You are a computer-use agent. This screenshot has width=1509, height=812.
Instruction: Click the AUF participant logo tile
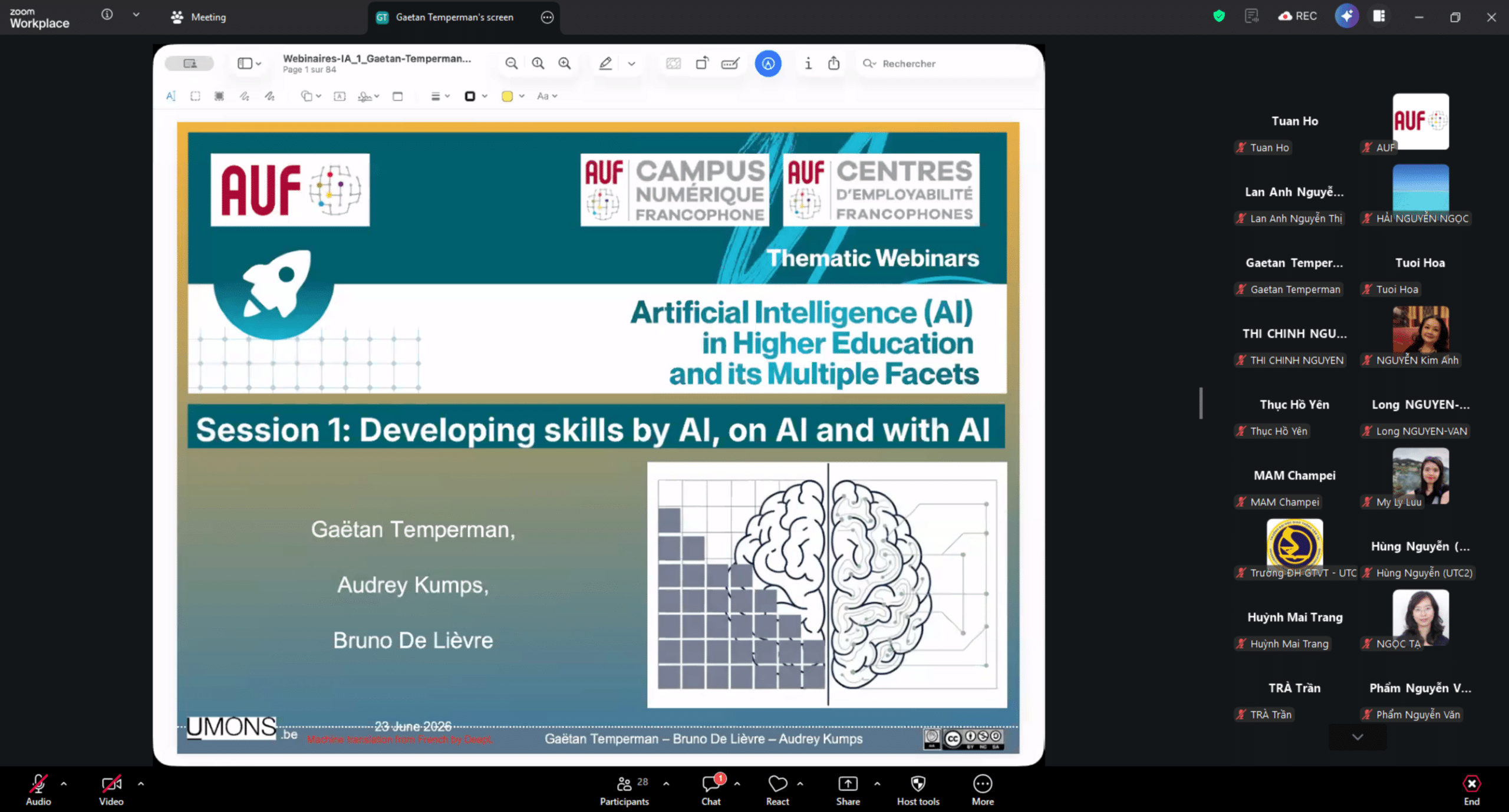pyautogui.click(x=1421, y=121)
